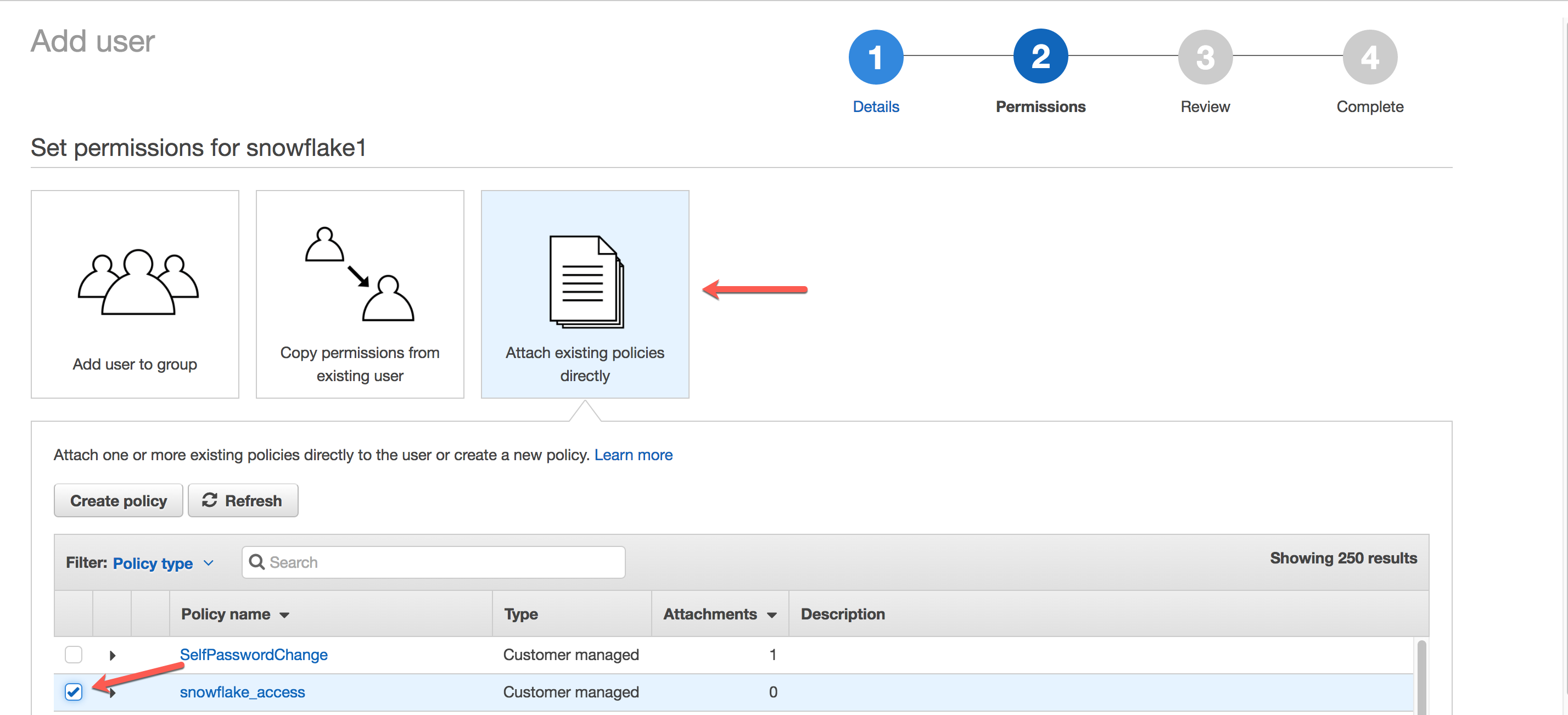
Task: Expand the SelfPasswordChange policy row
Action: tap(112, 655)
